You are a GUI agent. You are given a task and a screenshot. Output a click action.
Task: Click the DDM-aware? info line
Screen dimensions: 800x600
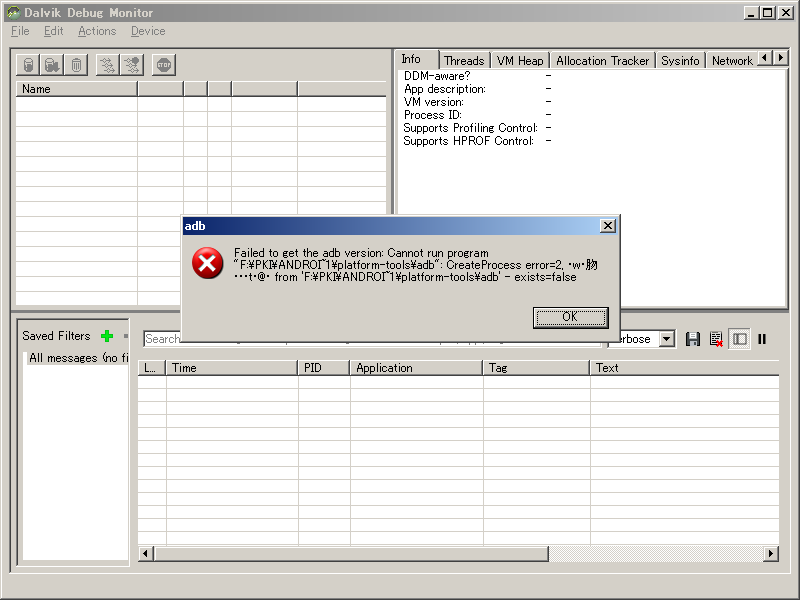pyautogui.click(x=437, y=76)
